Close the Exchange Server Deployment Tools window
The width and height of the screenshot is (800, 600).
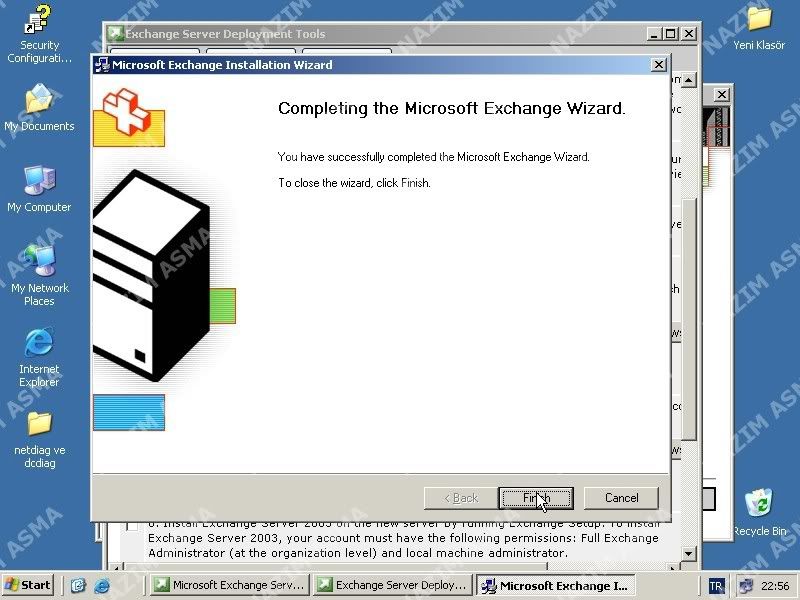(689, 34)
